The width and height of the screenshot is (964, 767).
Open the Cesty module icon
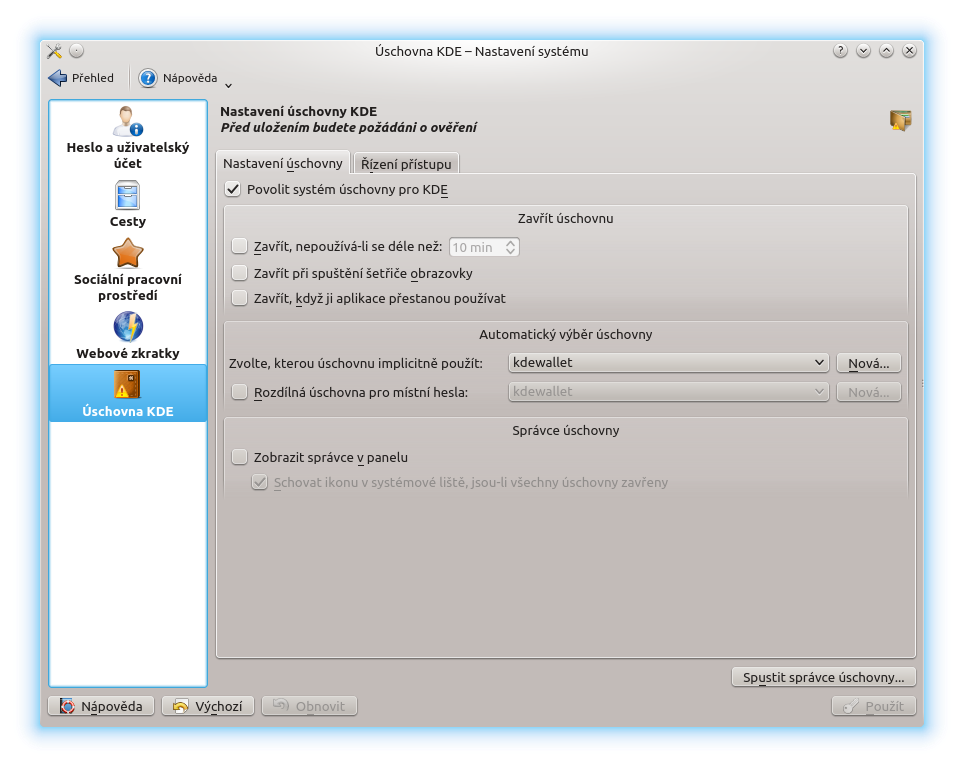pyautogui.click(x=128, y=197)
